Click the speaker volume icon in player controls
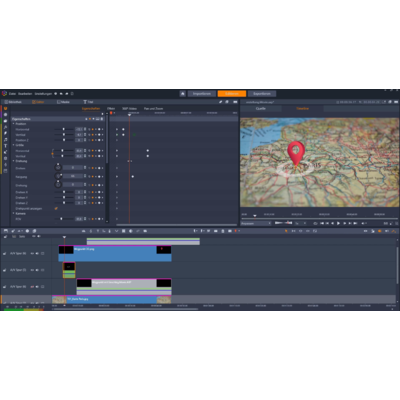 pyautogui.click(x=364, y=223)
